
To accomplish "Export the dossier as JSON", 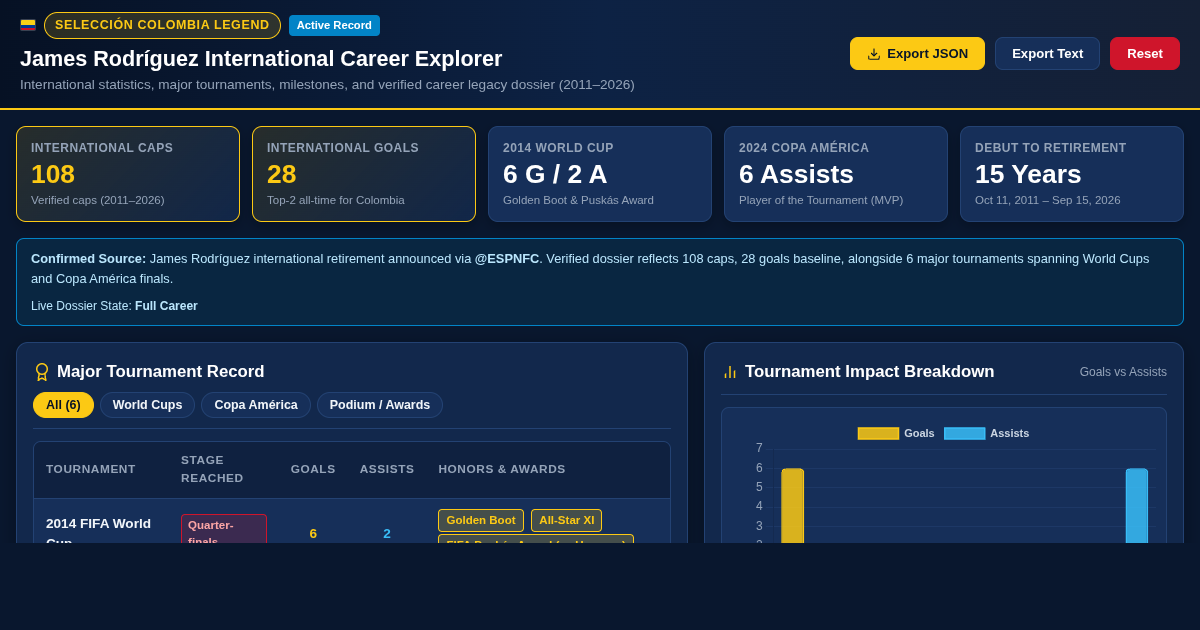I will 917,54.
